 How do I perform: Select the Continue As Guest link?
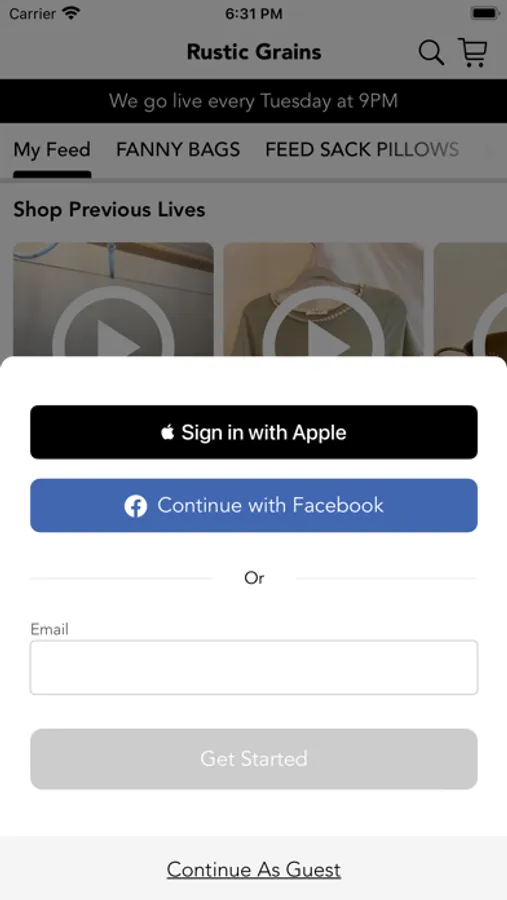254,870
